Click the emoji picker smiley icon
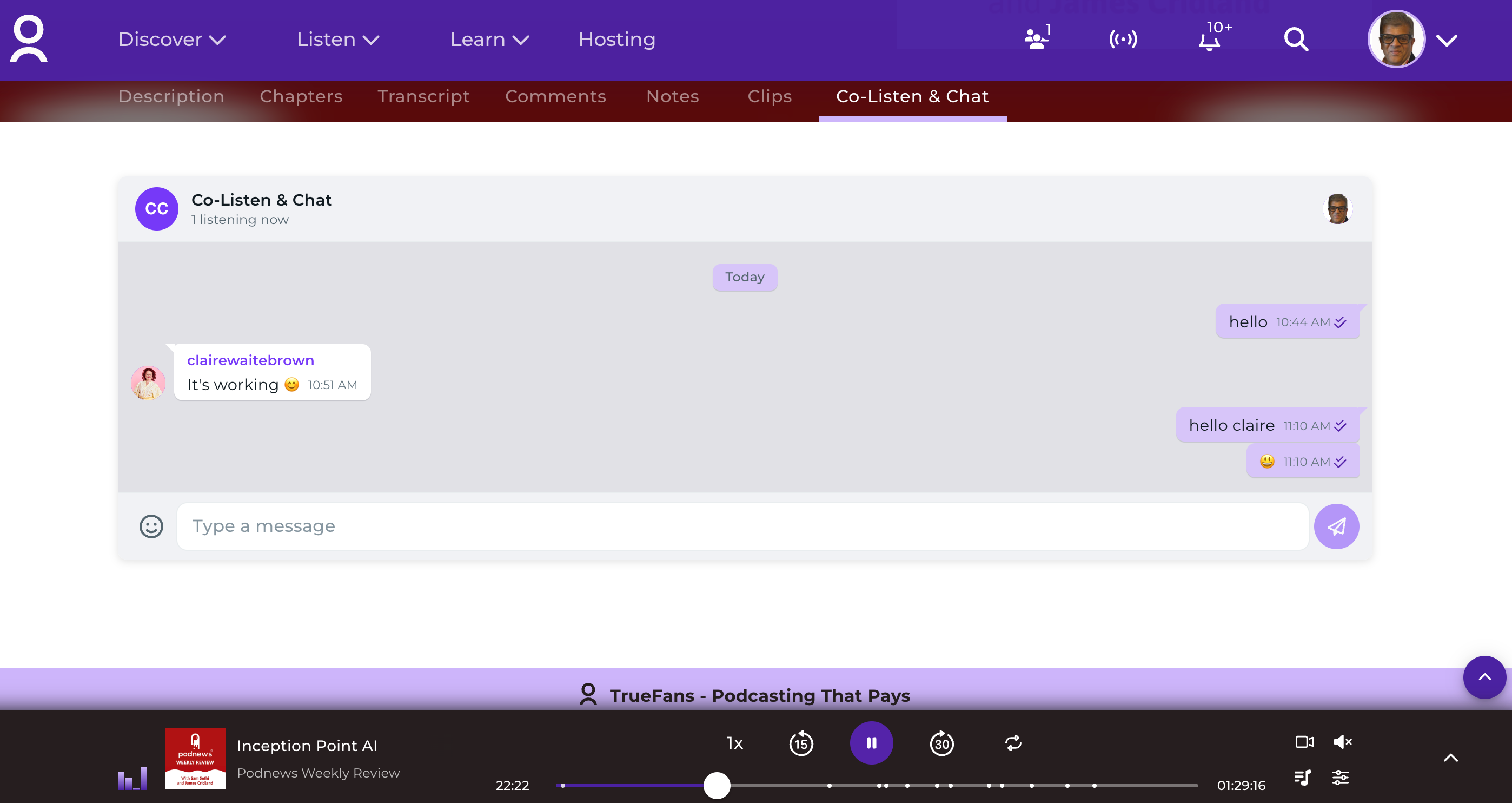1512x803 pixels. [x=151, y=526]
